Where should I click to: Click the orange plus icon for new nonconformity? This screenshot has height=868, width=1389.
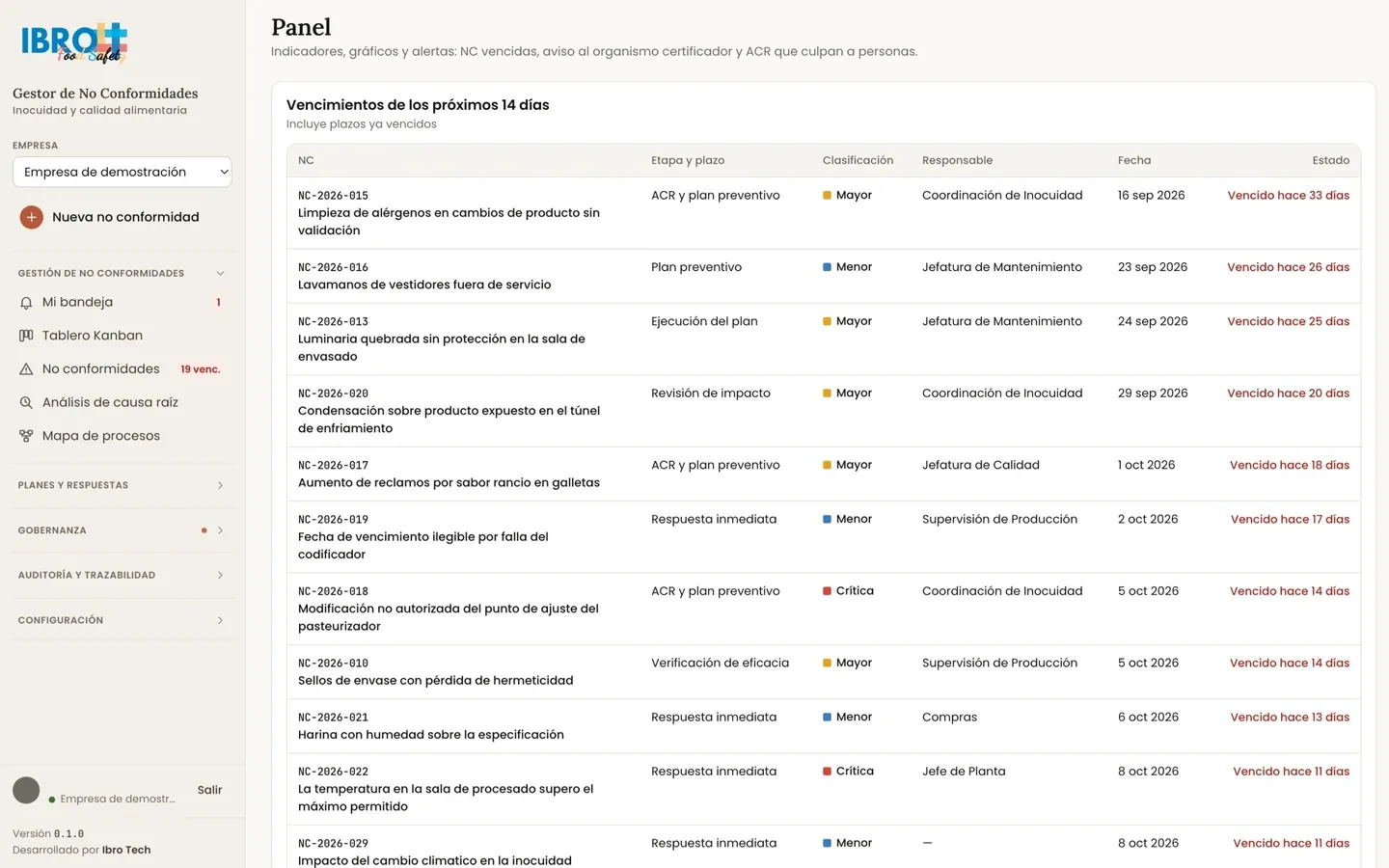31,217
